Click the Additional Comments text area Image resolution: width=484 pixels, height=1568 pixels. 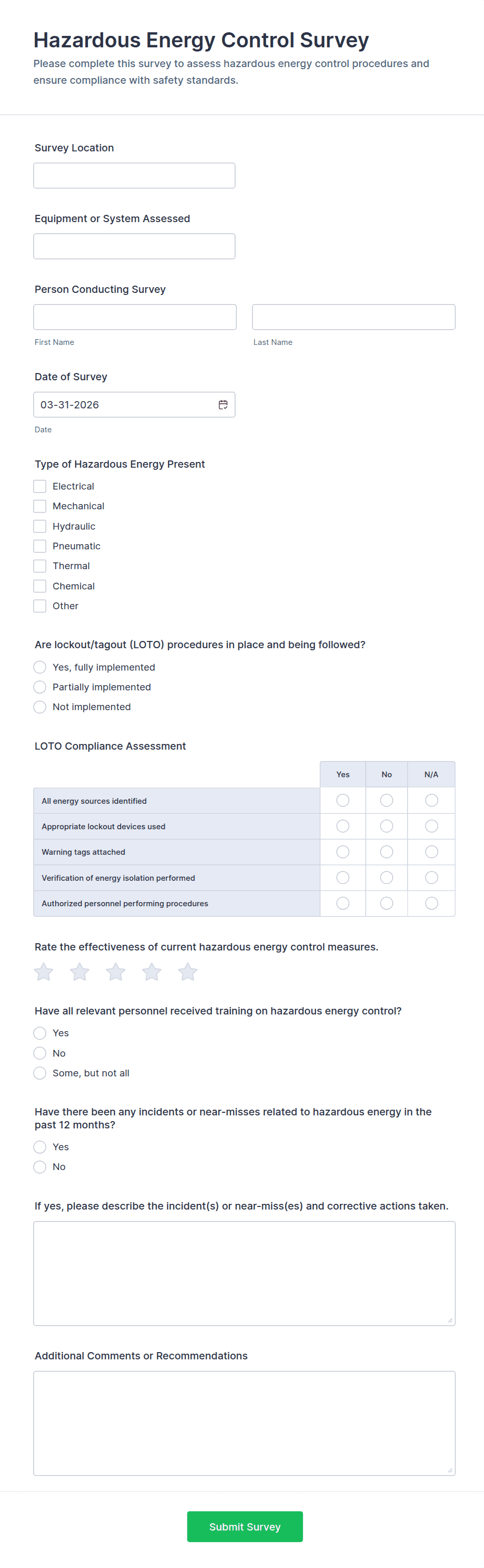tap(244, 1423)
